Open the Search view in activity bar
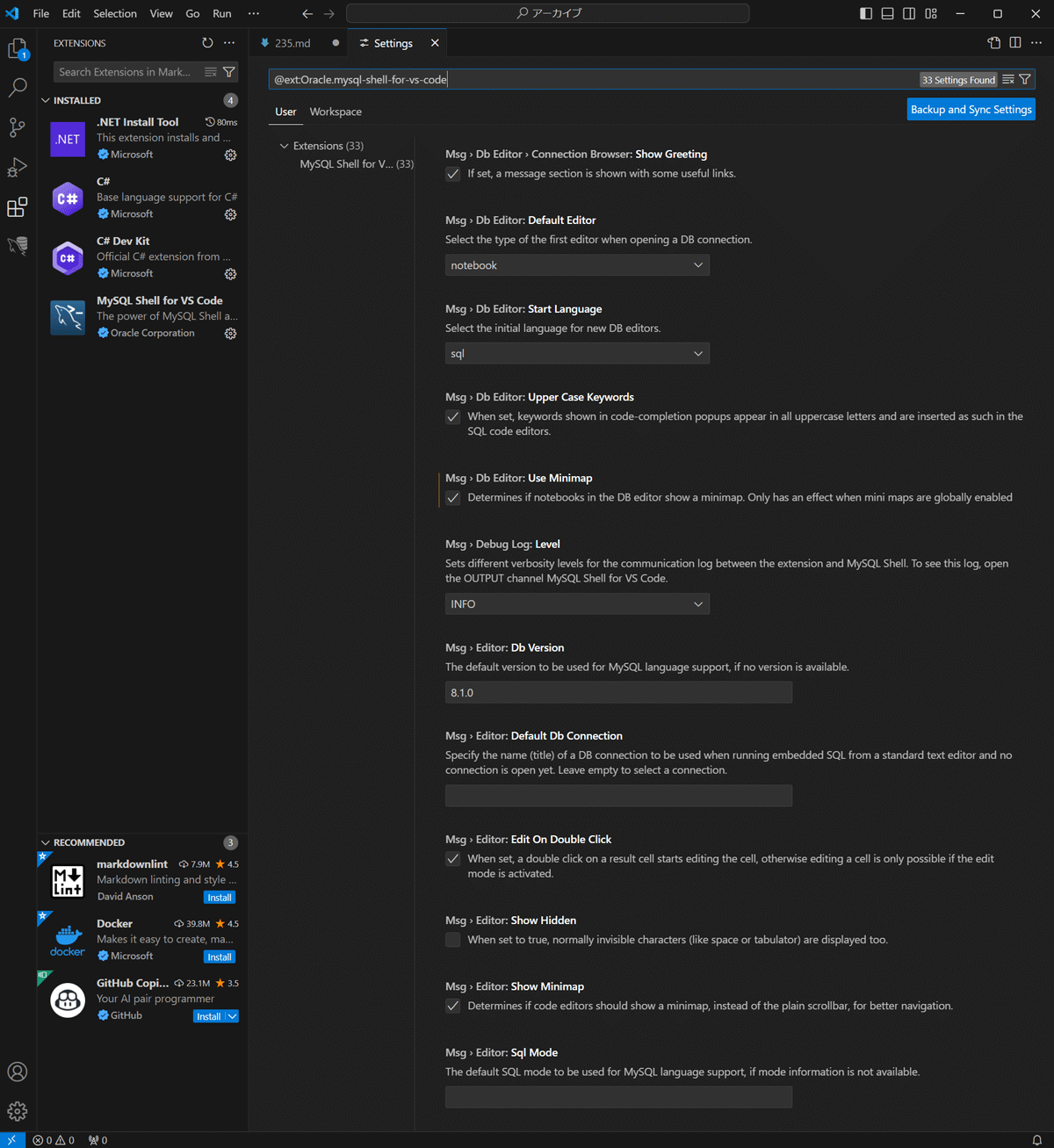This screenshot has width=1054, height=1148. (18, 88)
